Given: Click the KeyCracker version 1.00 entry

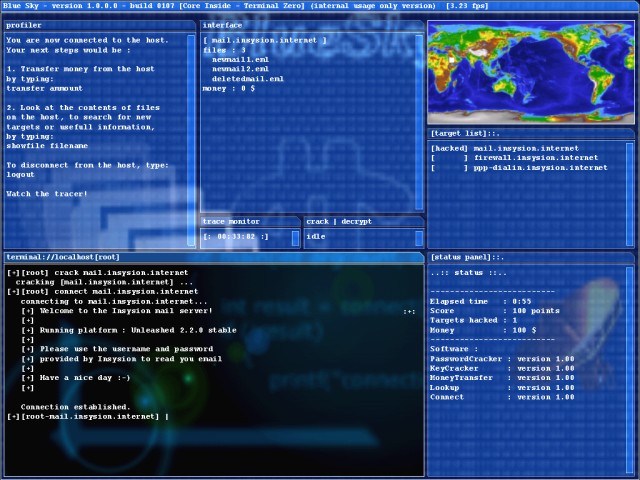Looking at the screenshot, I should 502,369.
